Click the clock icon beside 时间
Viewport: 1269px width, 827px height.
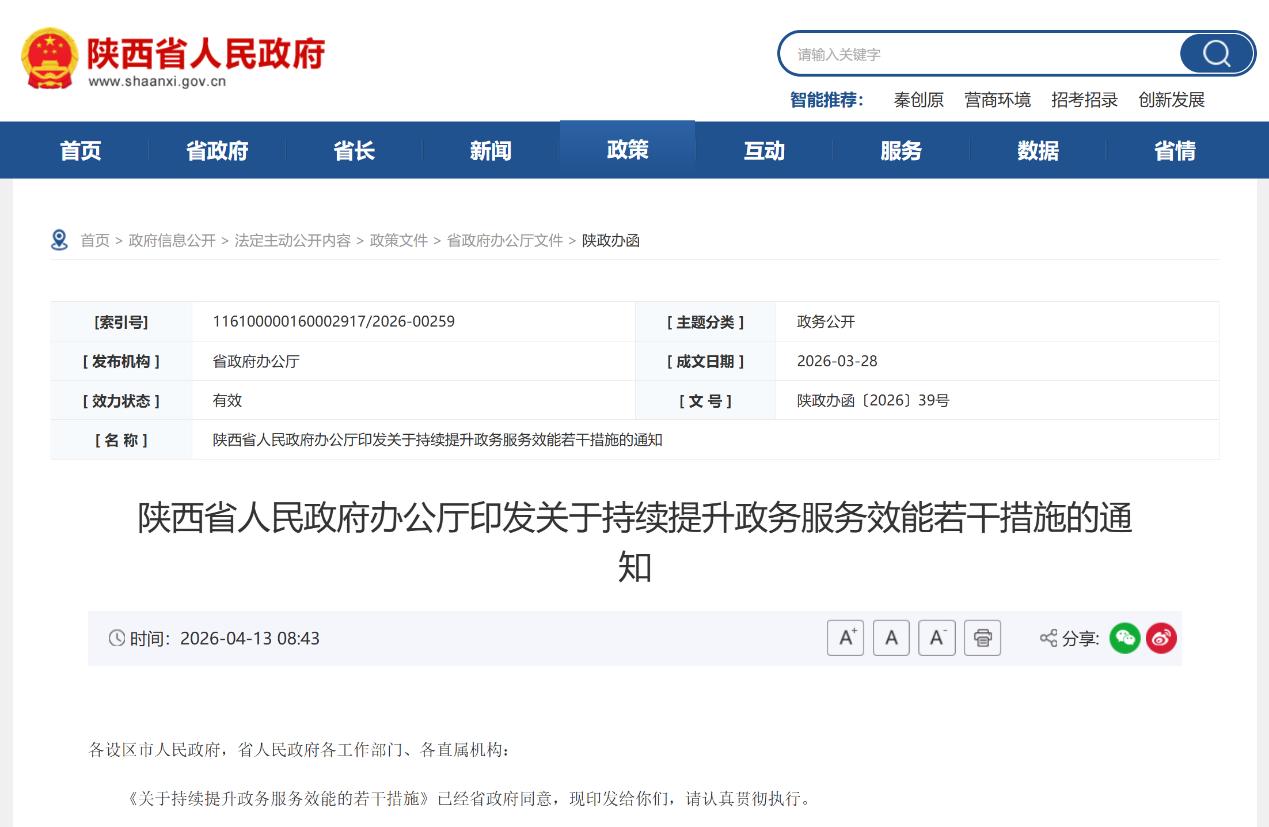(117, 638)
